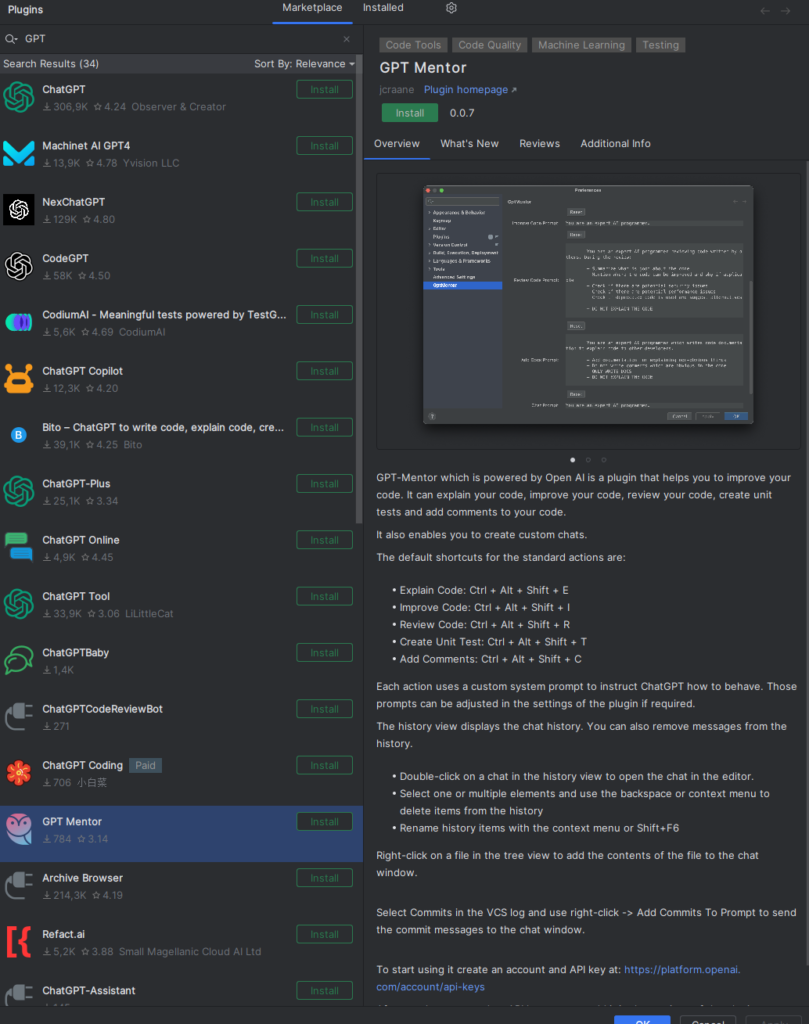Open the Additional Info tab

point(615,143)
